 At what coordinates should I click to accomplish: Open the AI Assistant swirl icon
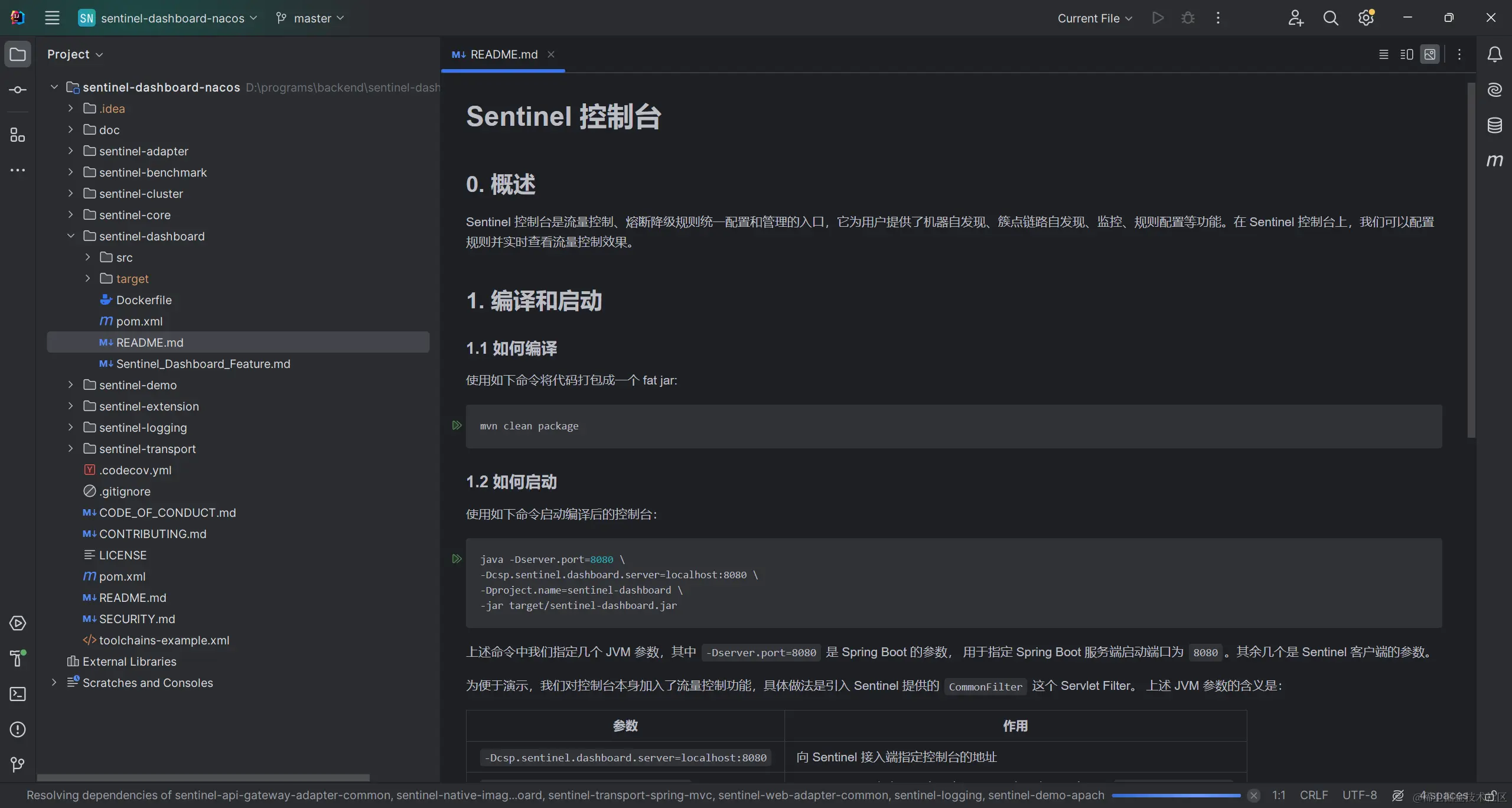[x=1494, y=90]
